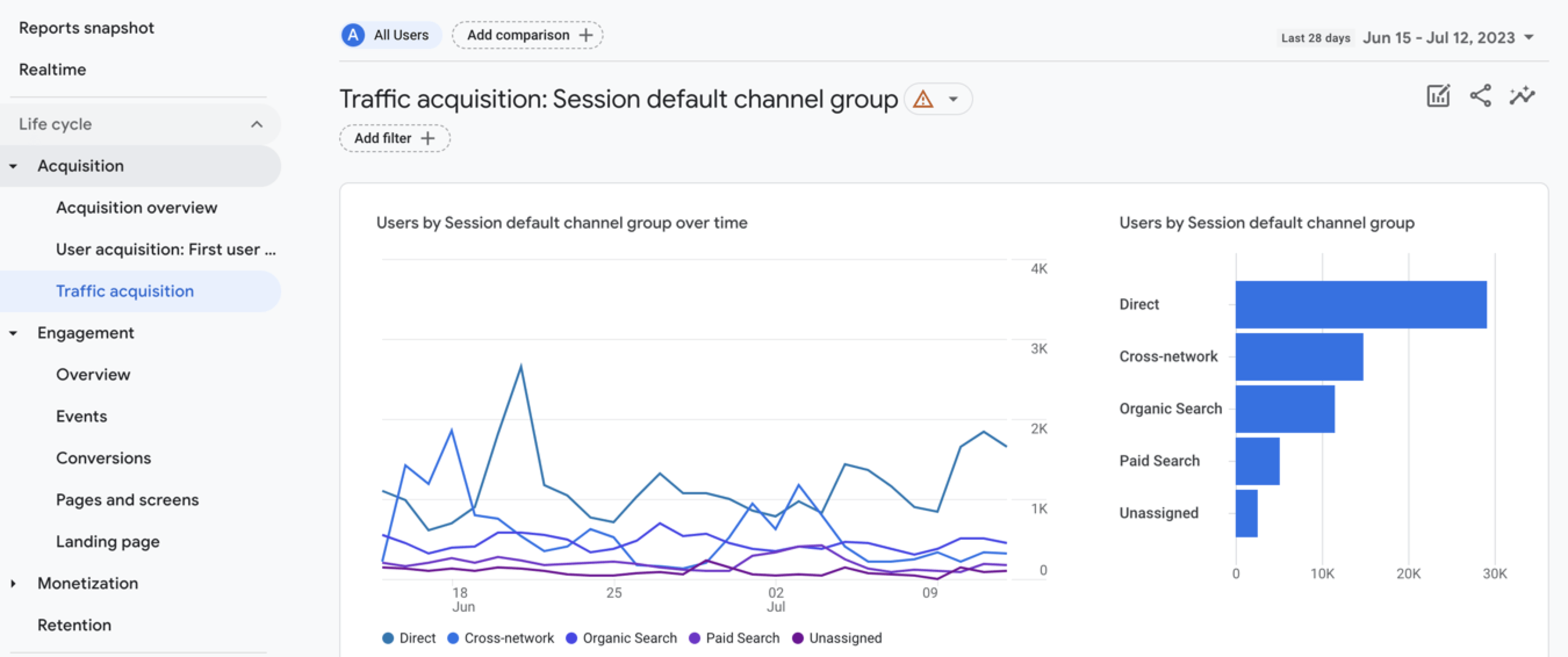Click plus icon in Add filter
The image size is (1568, 657).
coord(428,138)
